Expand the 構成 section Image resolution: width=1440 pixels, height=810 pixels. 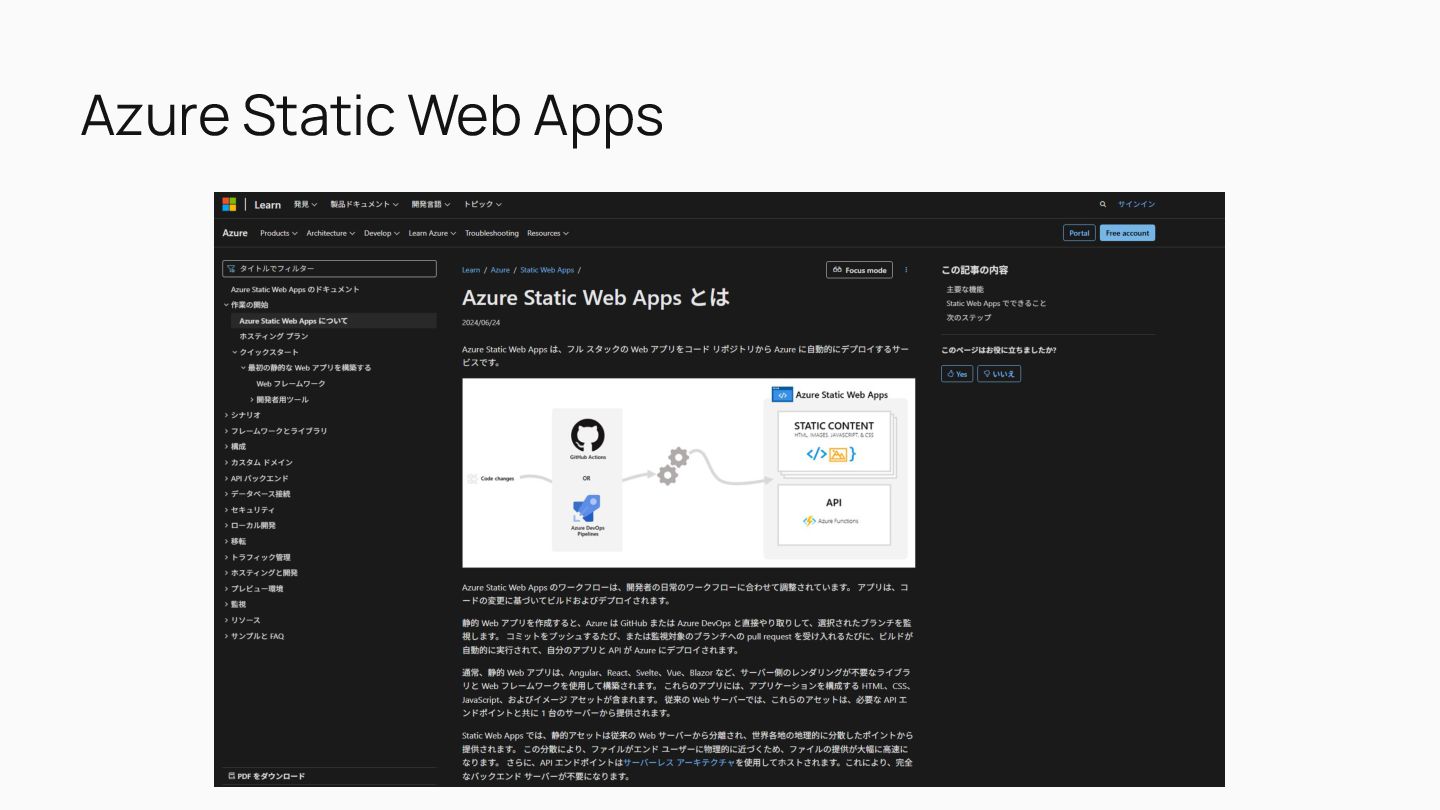click(x=234, y=447)
